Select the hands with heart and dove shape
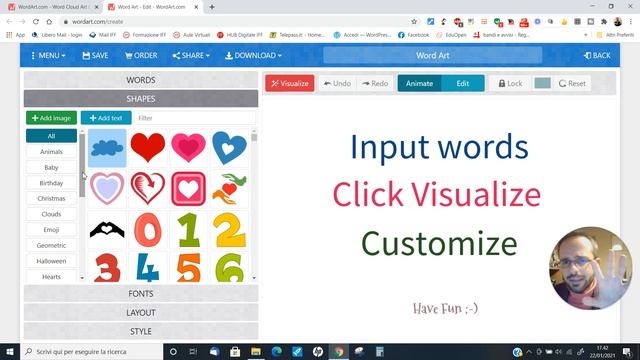Screen dimensions: 640x360 229,189
